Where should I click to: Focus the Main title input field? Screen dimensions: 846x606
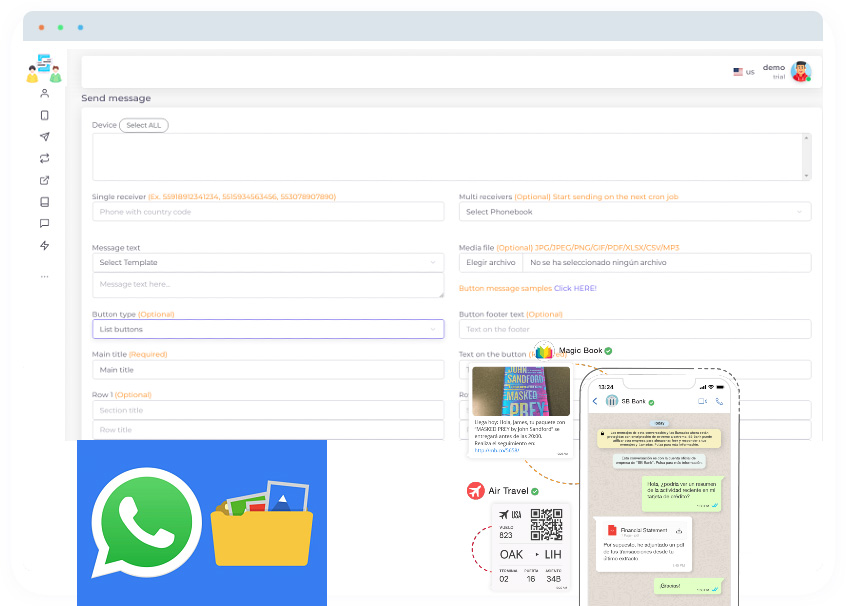tap(267, 370)
